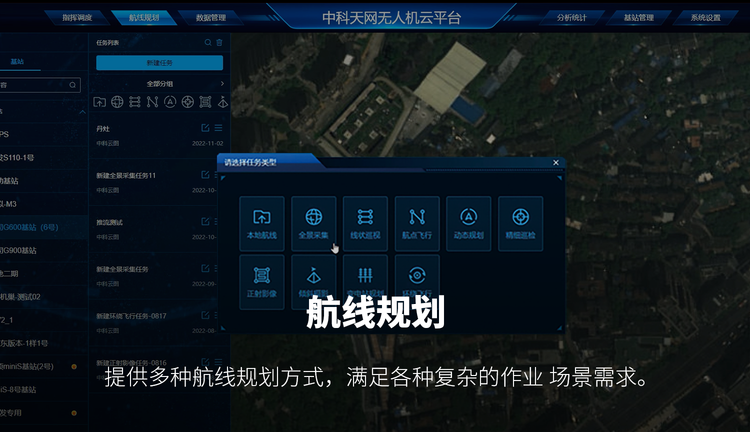Viewport: 750px width, 432px height.
Task: Open menu for 丹灶 task
Action: [220, 128]
